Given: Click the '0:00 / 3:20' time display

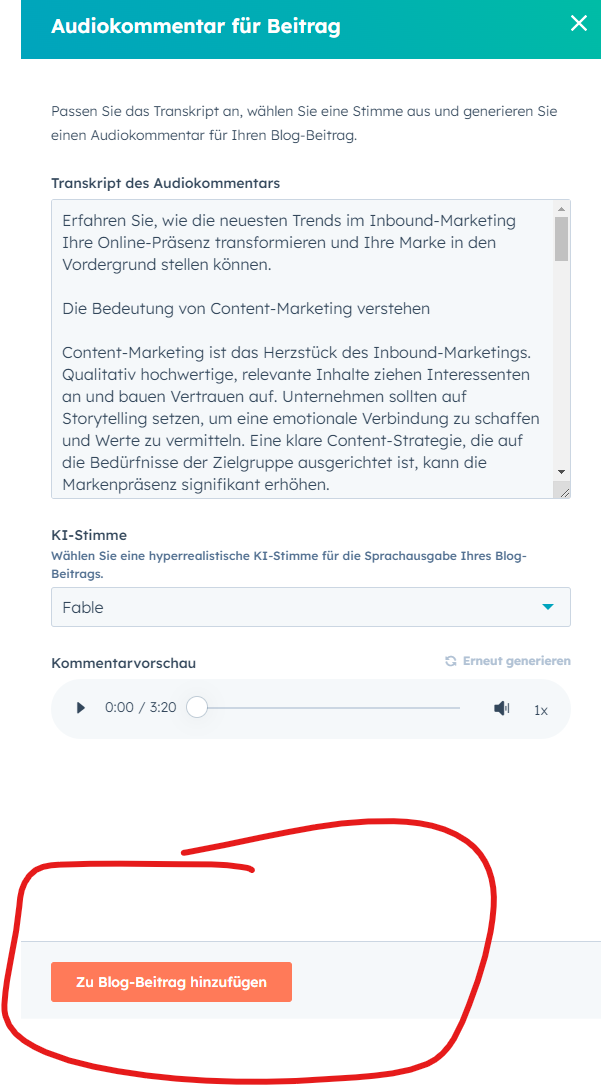Looking at the screenshot, I should pyautogui.click(x=141, y=708).
